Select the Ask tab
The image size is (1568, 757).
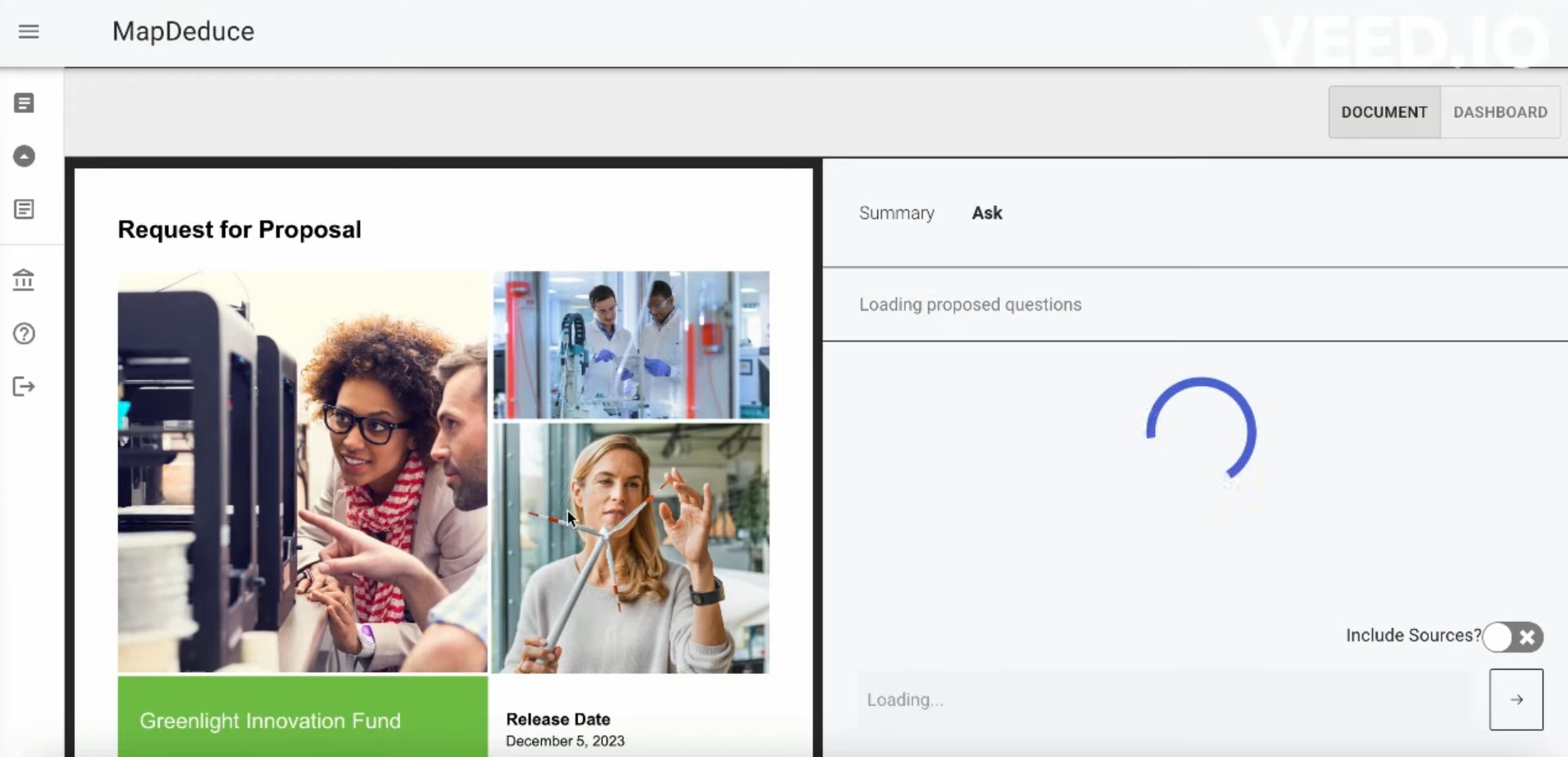(x=987, y=213)
